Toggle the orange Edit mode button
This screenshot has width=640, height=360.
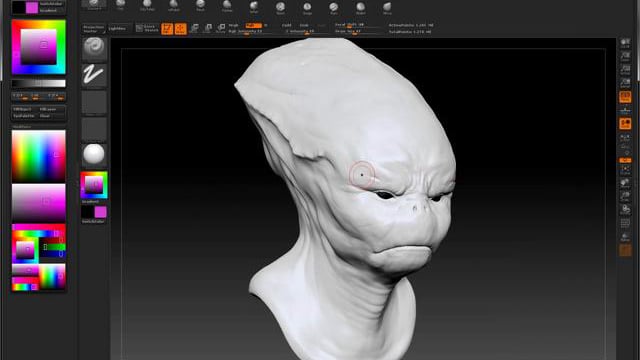pyautogui.click(x=167, y=29)
